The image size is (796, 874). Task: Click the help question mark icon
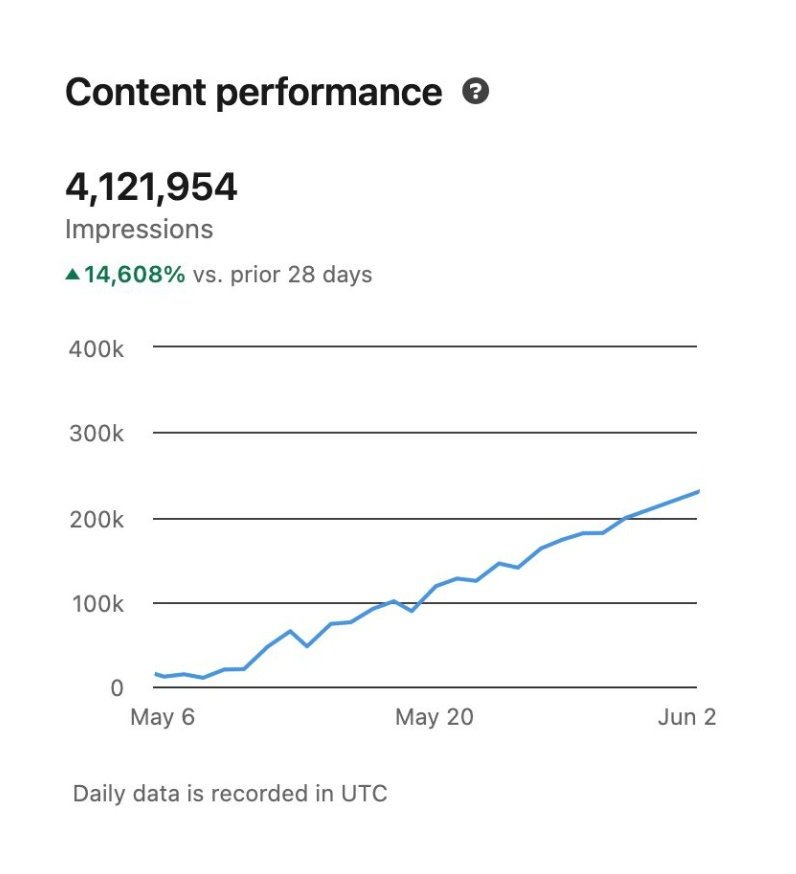[x=476, y=92]
